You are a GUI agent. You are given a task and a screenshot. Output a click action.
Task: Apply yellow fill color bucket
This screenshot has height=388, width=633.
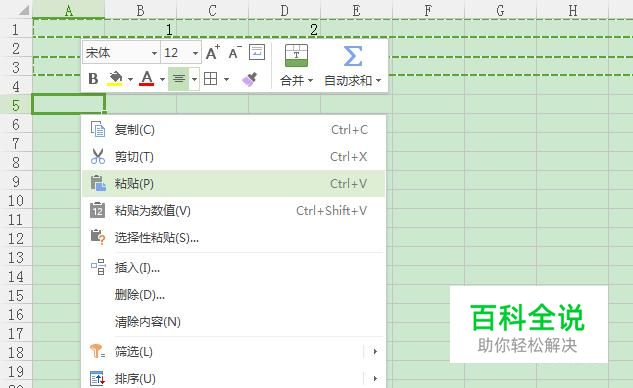(115, 78)
